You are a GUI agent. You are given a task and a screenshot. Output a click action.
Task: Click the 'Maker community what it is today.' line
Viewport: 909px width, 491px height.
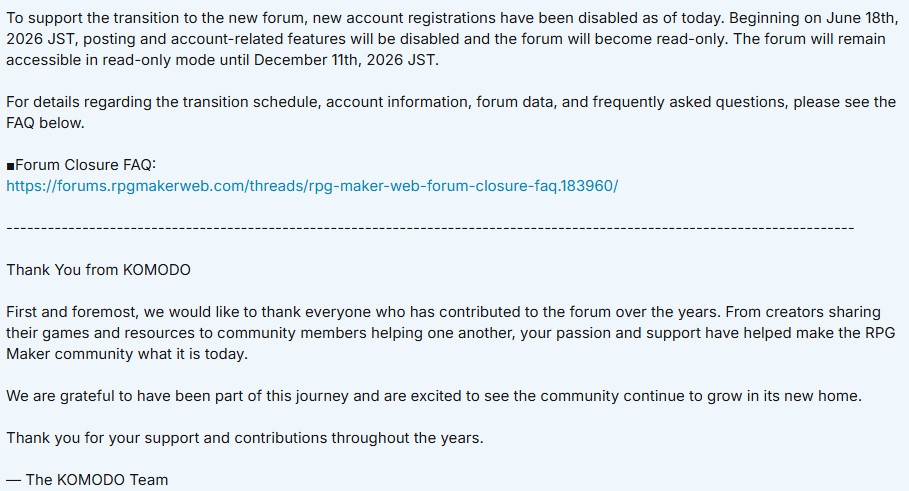(127, 354)
